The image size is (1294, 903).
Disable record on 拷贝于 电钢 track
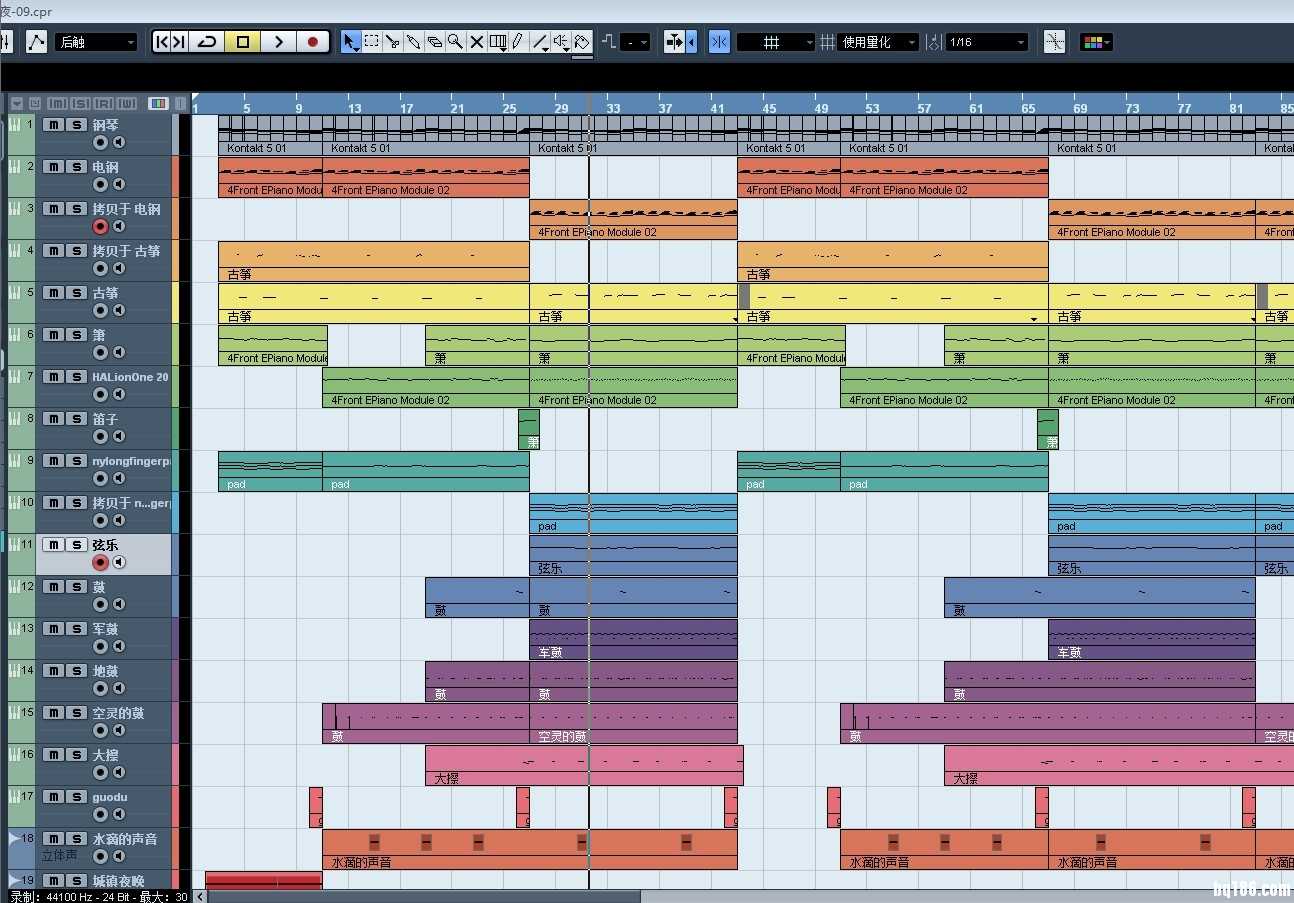pyautogui.click(x=100, y=227)
